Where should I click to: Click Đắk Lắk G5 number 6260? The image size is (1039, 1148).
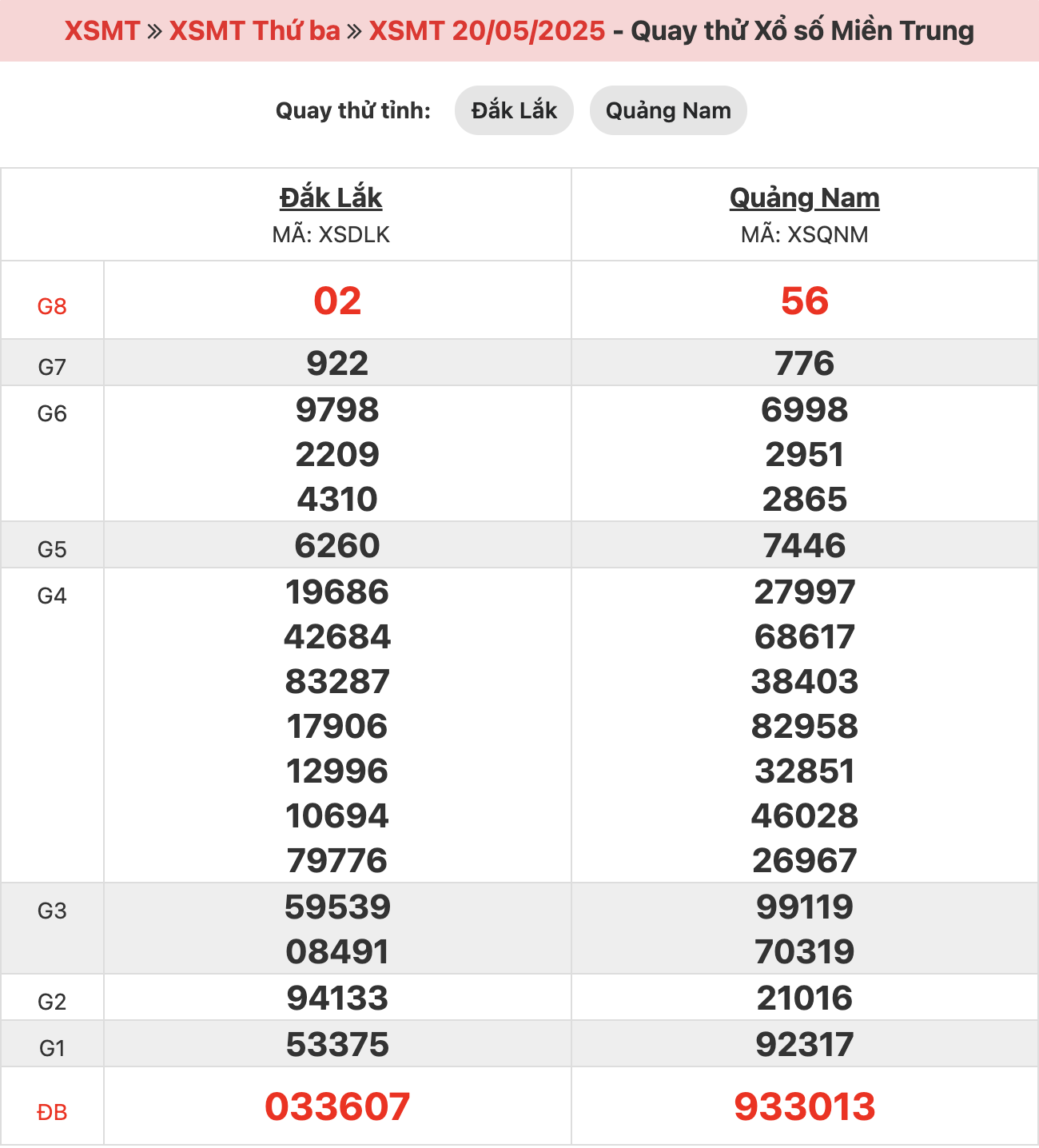[337, 546]
